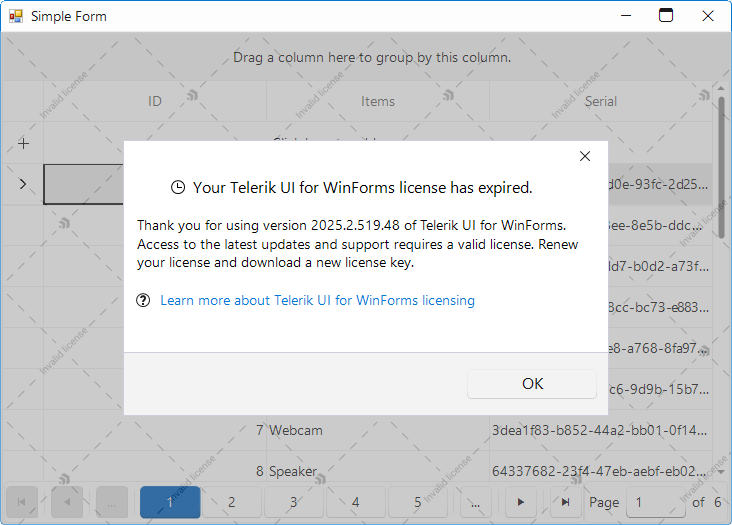Jump to last page icon
Image resolution: width=732 pixels, height=525 pixels.
click(565, 502)
